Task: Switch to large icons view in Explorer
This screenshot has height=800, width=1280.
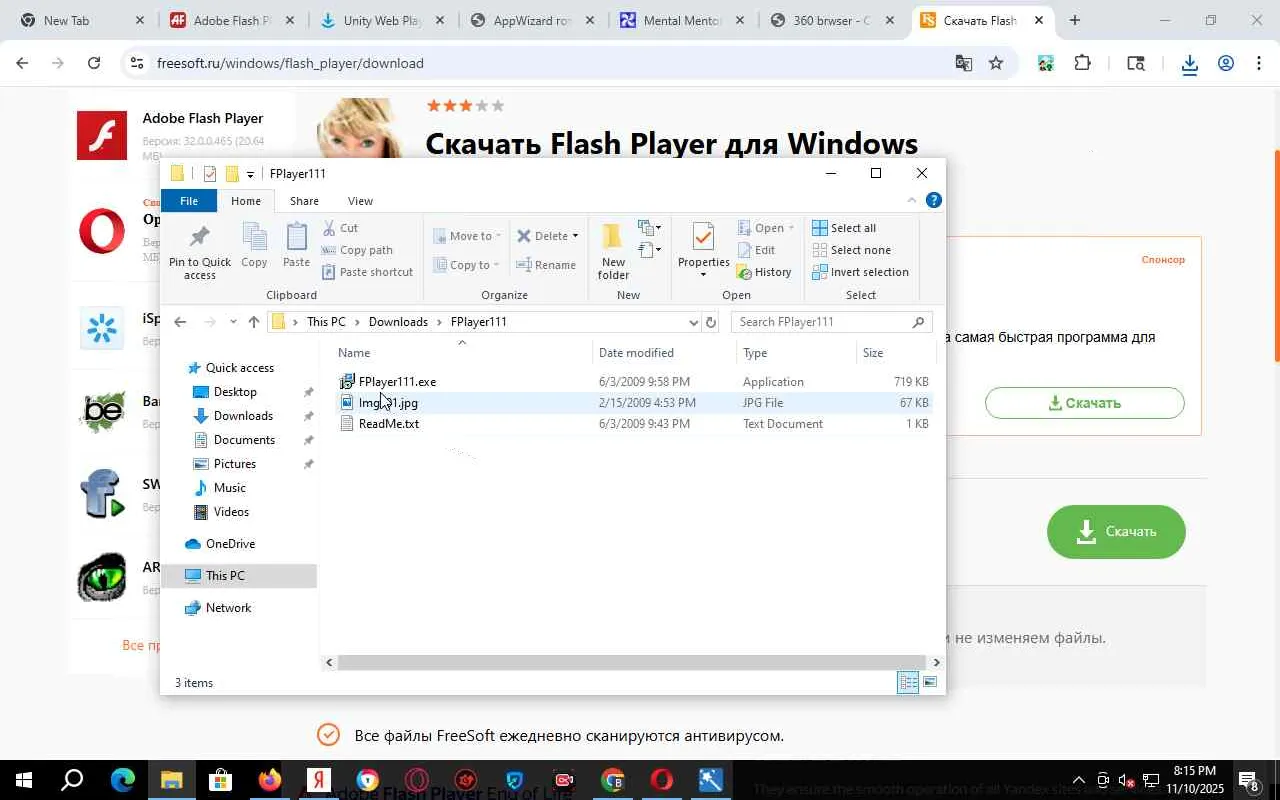Action: click(x=930, y=683)
